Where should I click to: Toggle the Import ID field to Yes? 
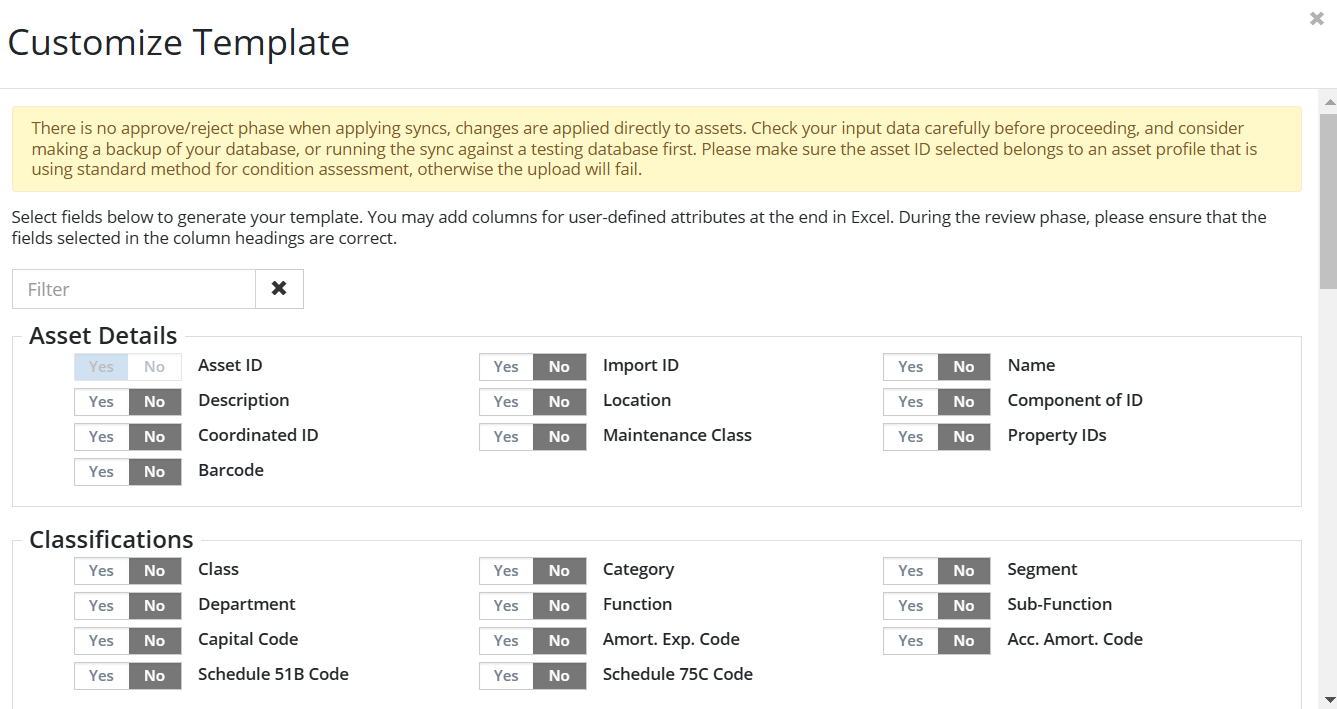506,367
